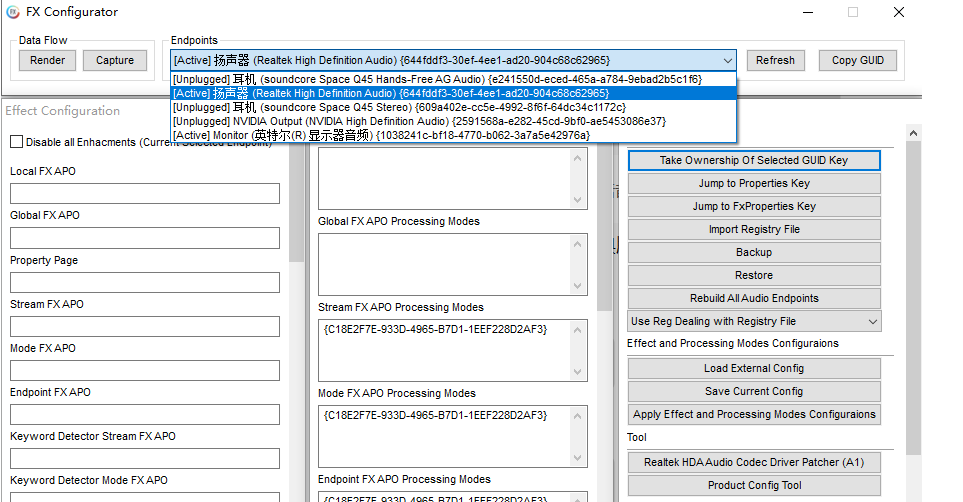This screenshot has height=502, width=963.
Task: Click the Render data flow button
Action: coord(47,60)
